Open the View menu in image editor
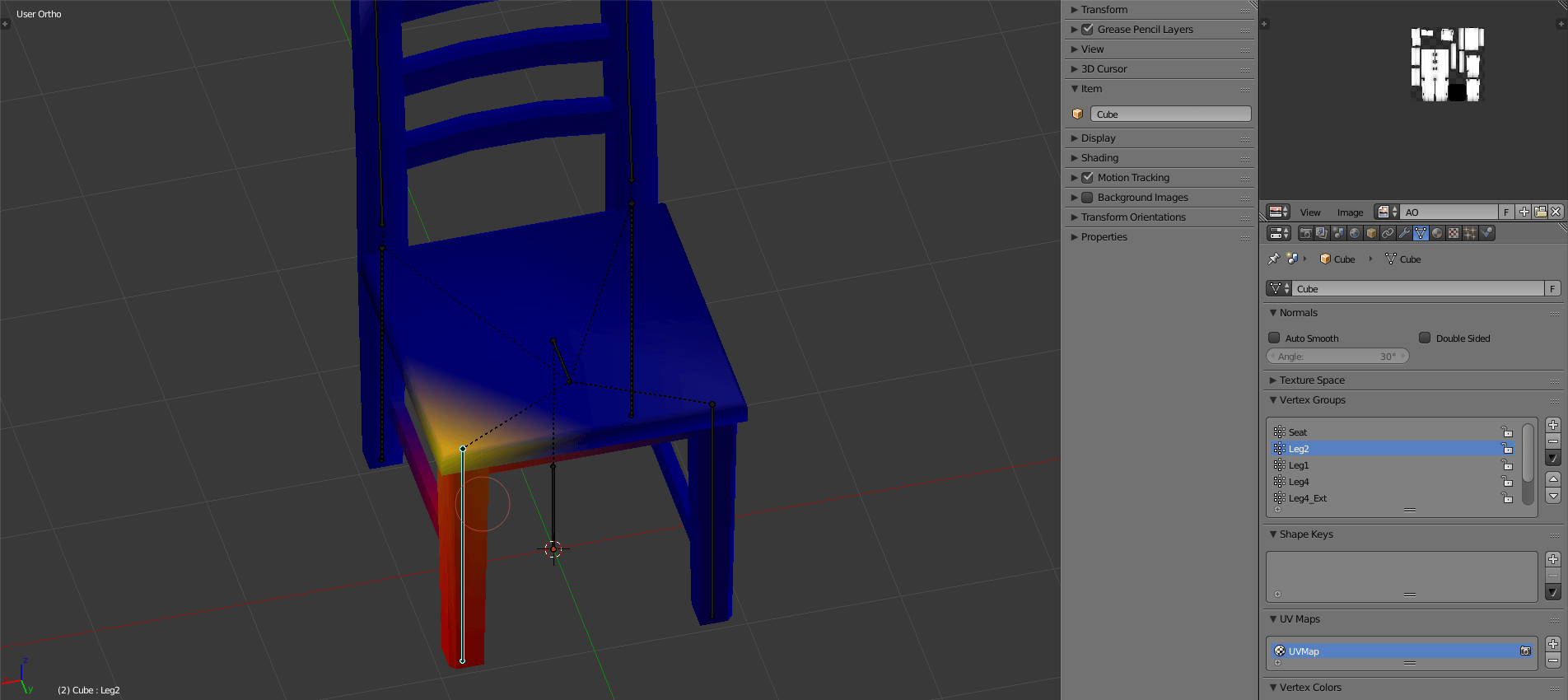The height and width of the screenshot is (700, 1568). tap(1310, 212)
